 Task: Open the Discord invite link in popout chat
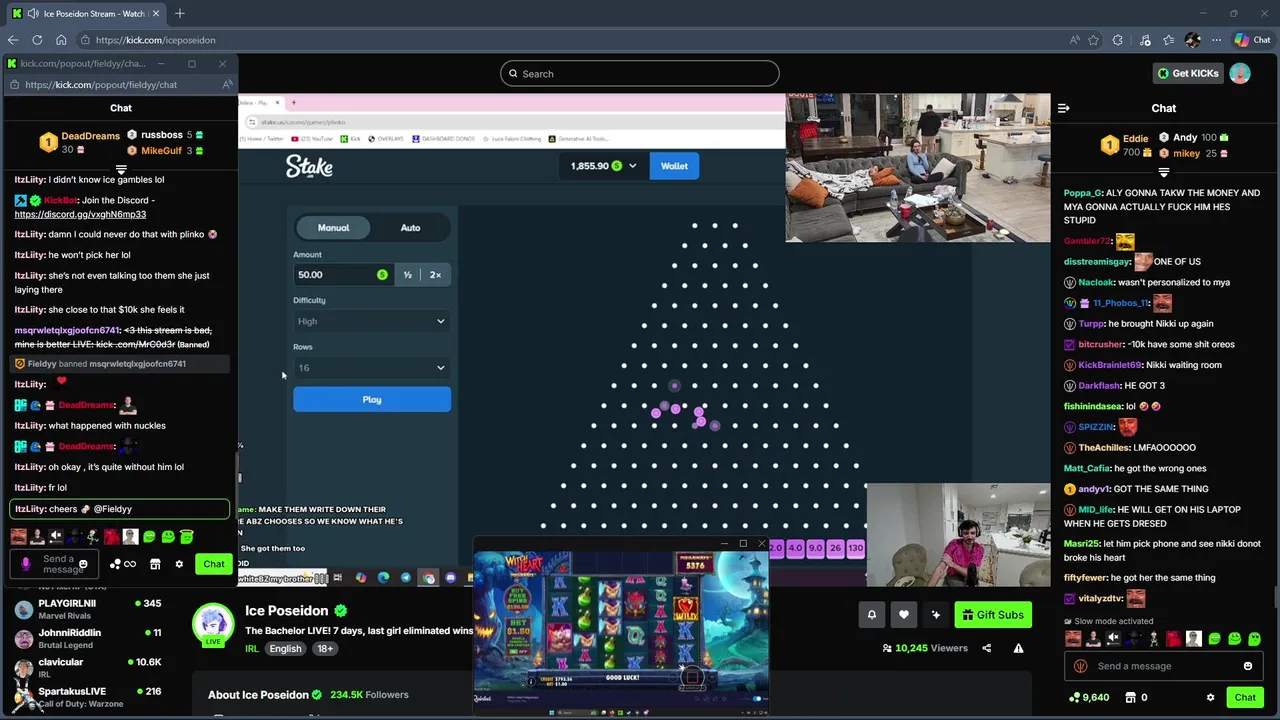pos(80,214)
